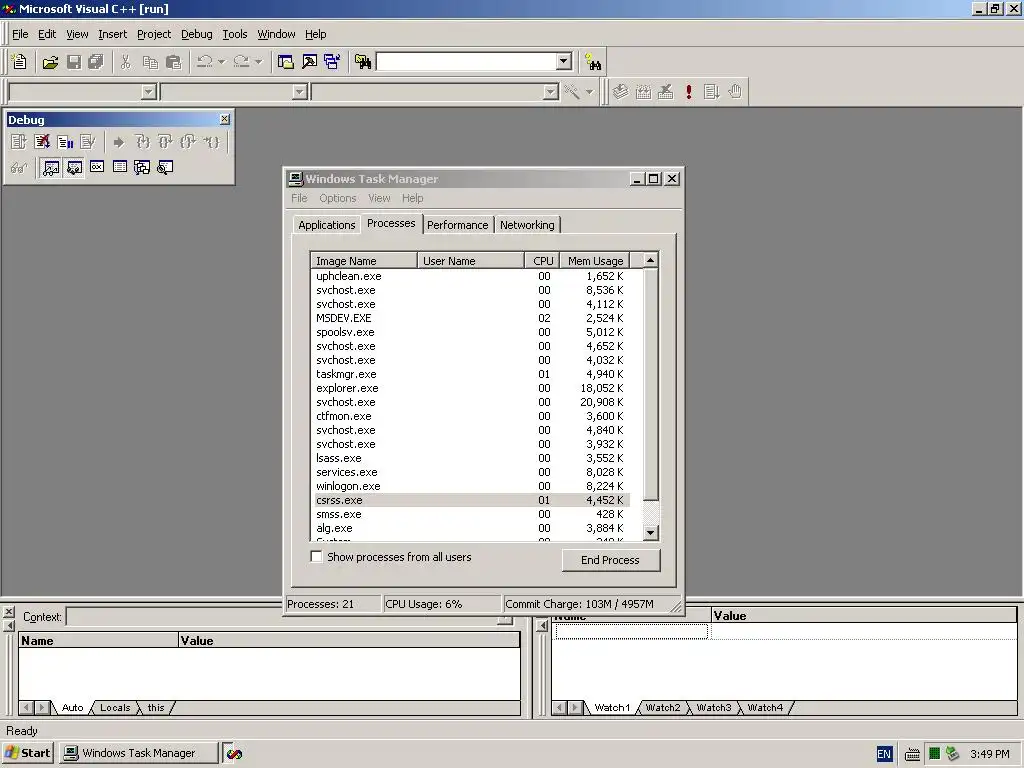
Task: Switch to the Networking tab
Action: click(x=527, y=225)
